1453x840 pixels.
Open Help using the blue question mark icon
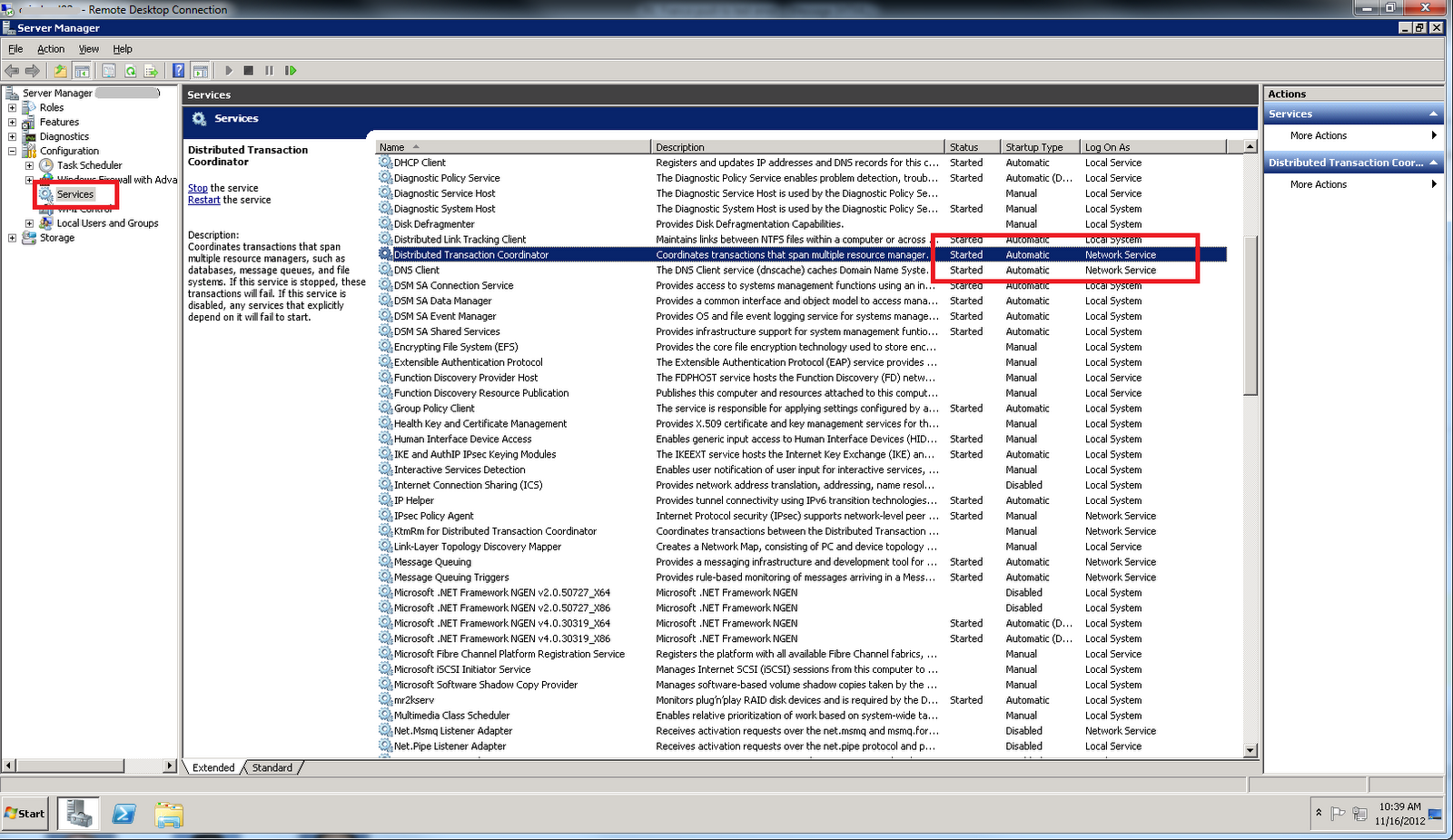click(x=179, y=71)
